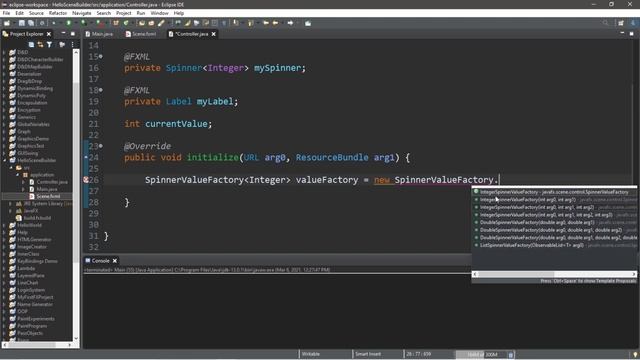
Task: Click the Save All toolbar icon
Action: (31, 23)
